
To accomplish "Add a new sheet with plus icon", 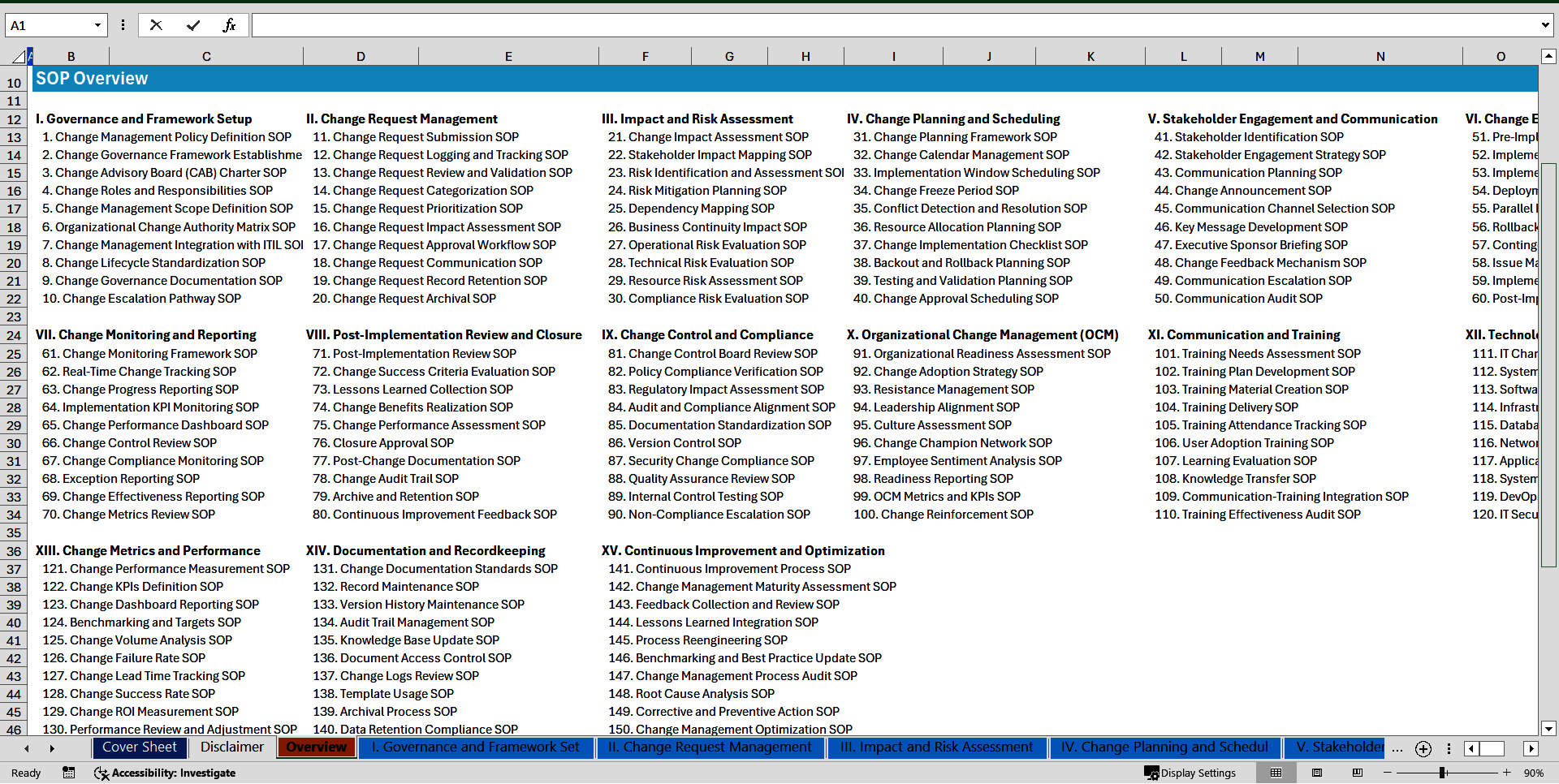I will click(x=1423, y=748).
